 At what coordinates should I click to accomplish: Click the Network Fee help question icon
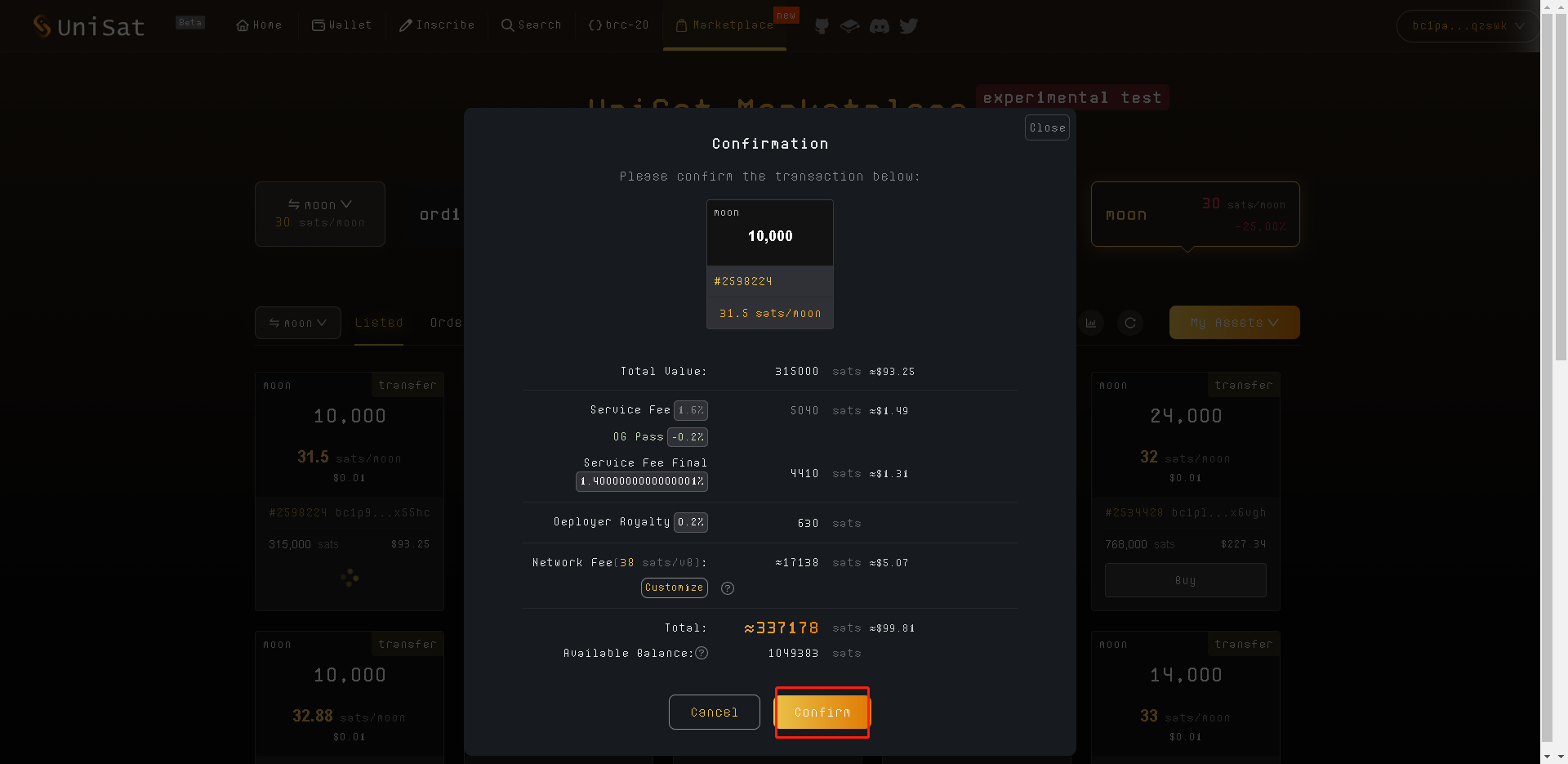[x=728, y=588]
